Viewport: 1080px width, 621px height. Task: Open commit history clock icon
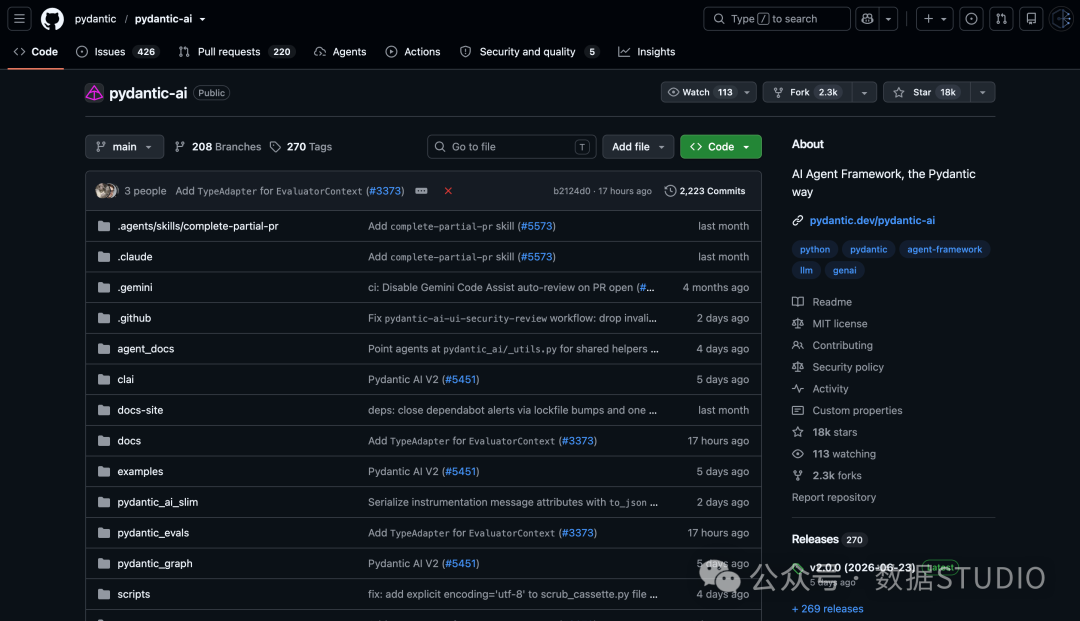(x=670, y=191)
